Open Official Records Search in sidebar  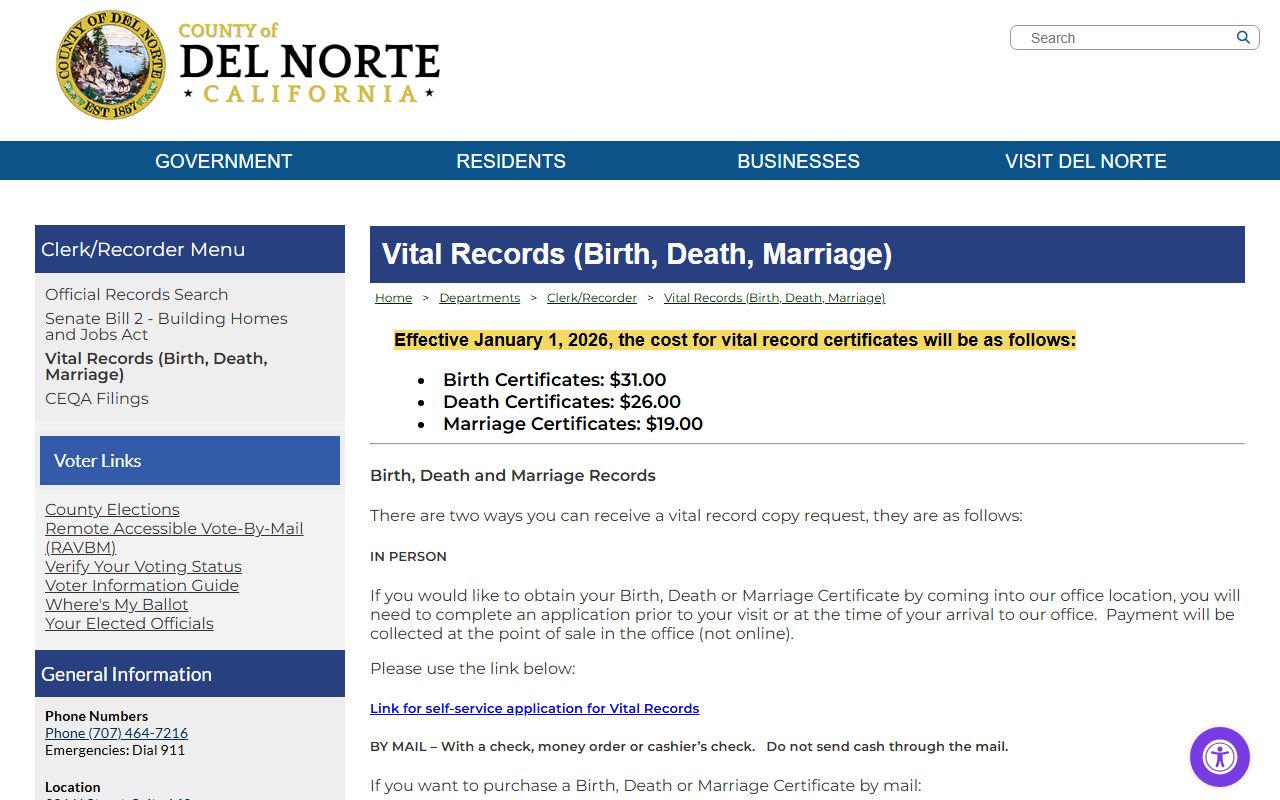136,294
